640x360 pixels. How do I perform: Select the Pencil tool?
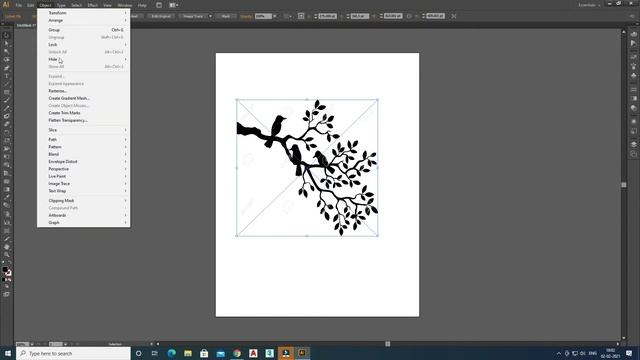pos(6,109)
